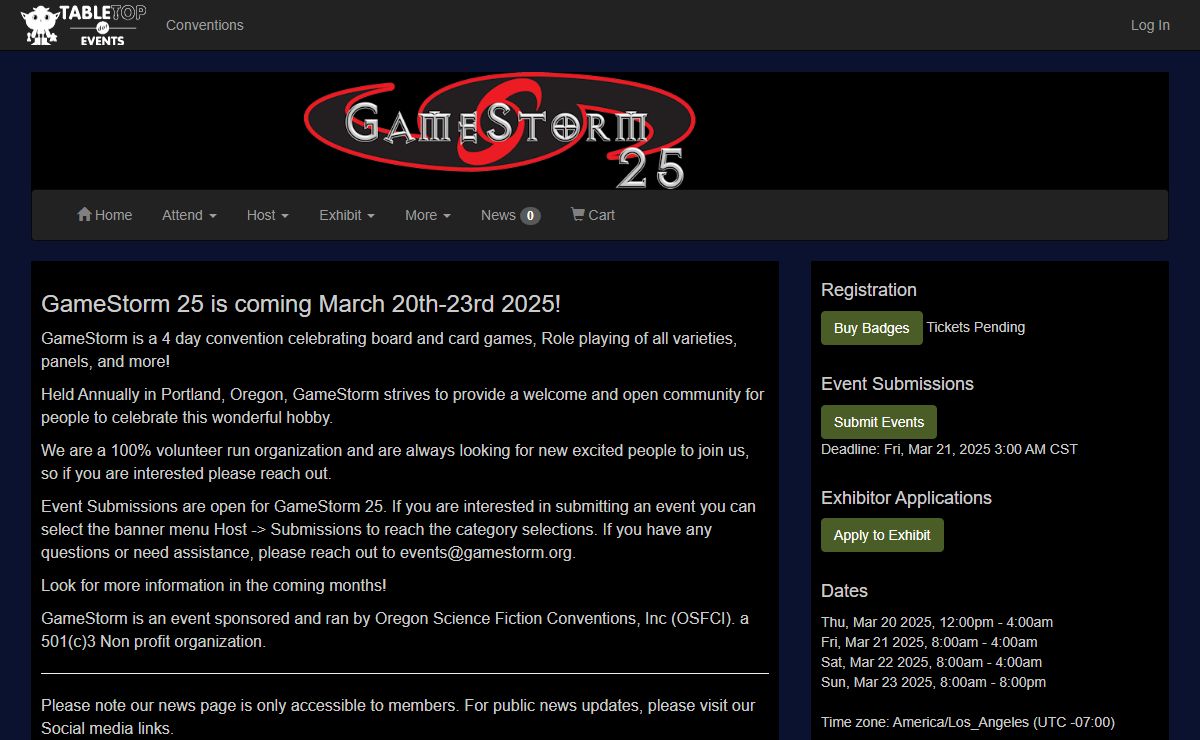Click the 'Time zone: America/Los_Angeles' text
The height and width of the screenshot is (740, 1200).
(968, 722)
